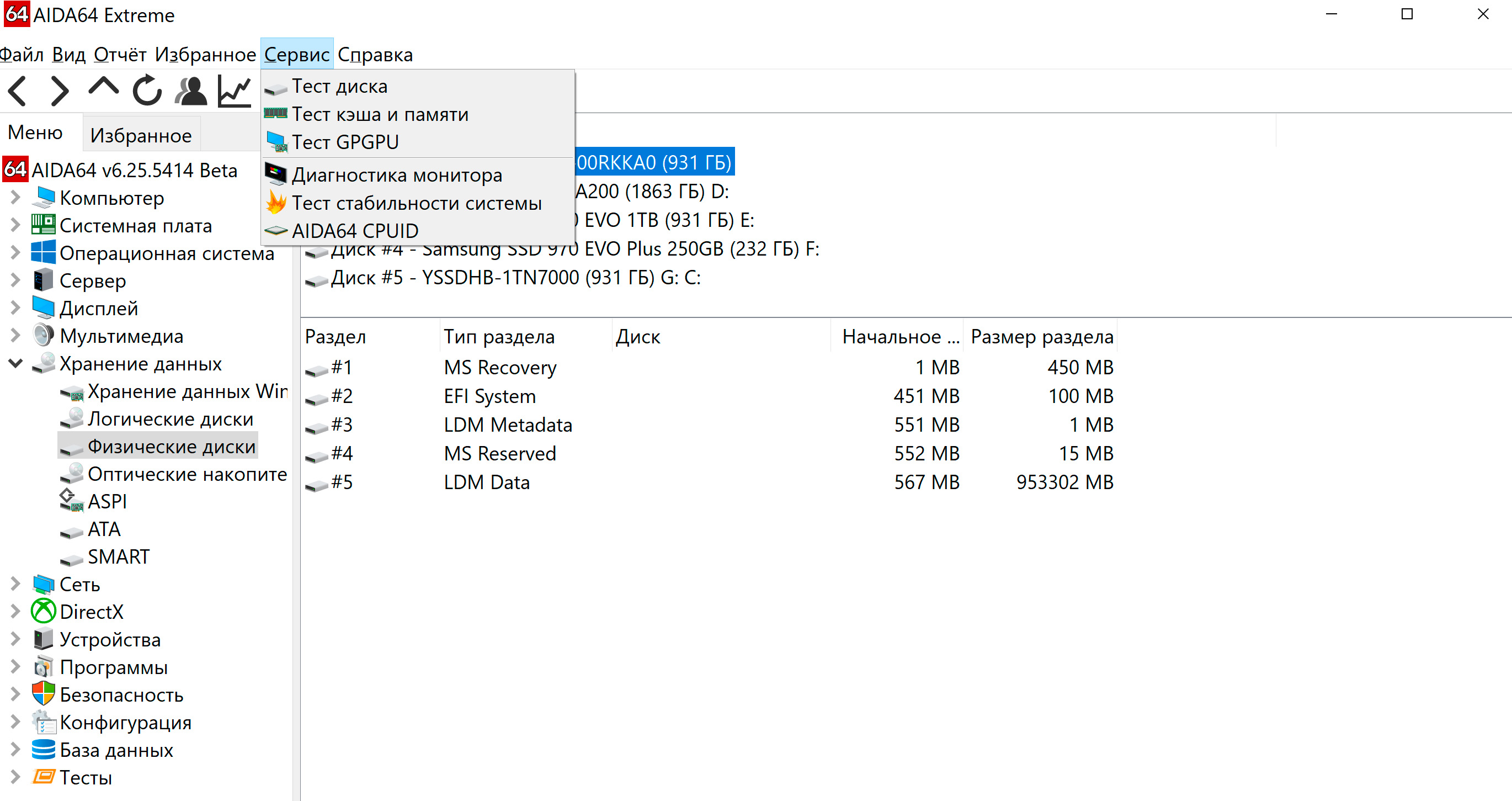Launch Тест GPGPU menu entry
This screenshot has height=801, width=1512.
tap(417, 141)
